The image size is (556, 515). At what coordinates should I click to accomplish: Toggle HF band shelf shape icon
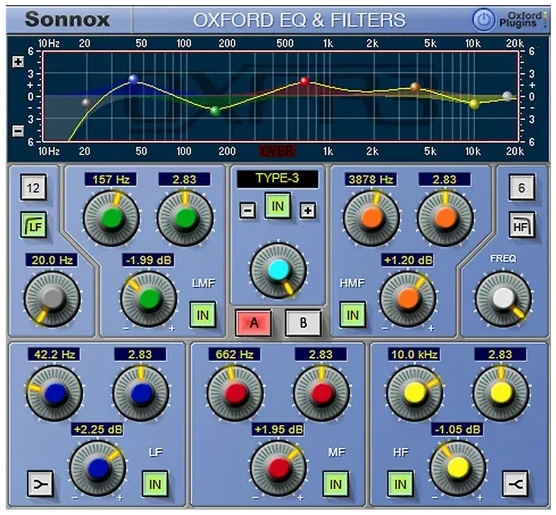click(516, 483)
